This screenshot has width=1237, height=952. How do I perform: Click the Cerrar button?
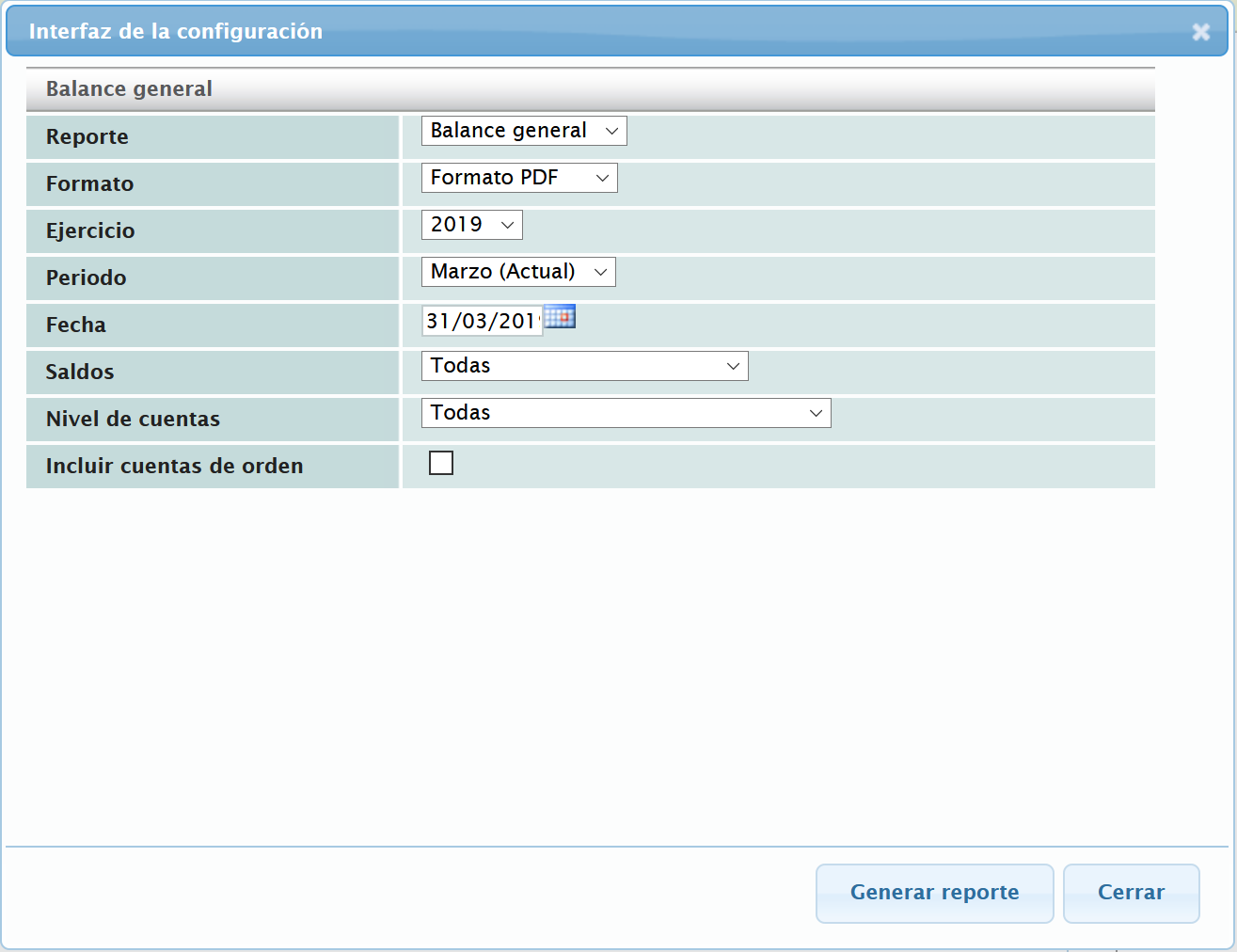(x=1131, y=893)
